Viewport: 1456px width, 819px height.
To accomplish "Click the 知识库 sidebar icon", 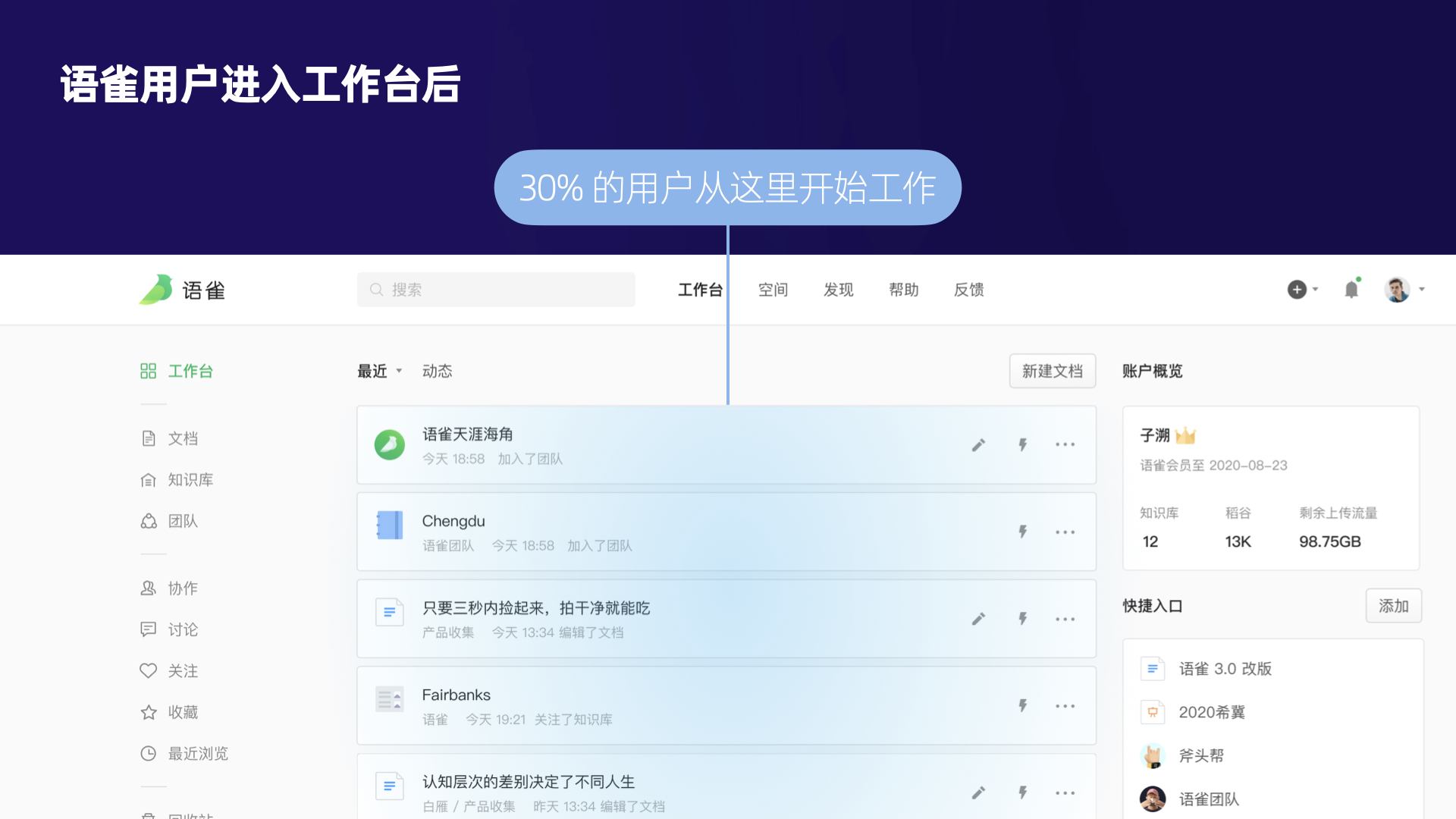I will click(149, 480).
